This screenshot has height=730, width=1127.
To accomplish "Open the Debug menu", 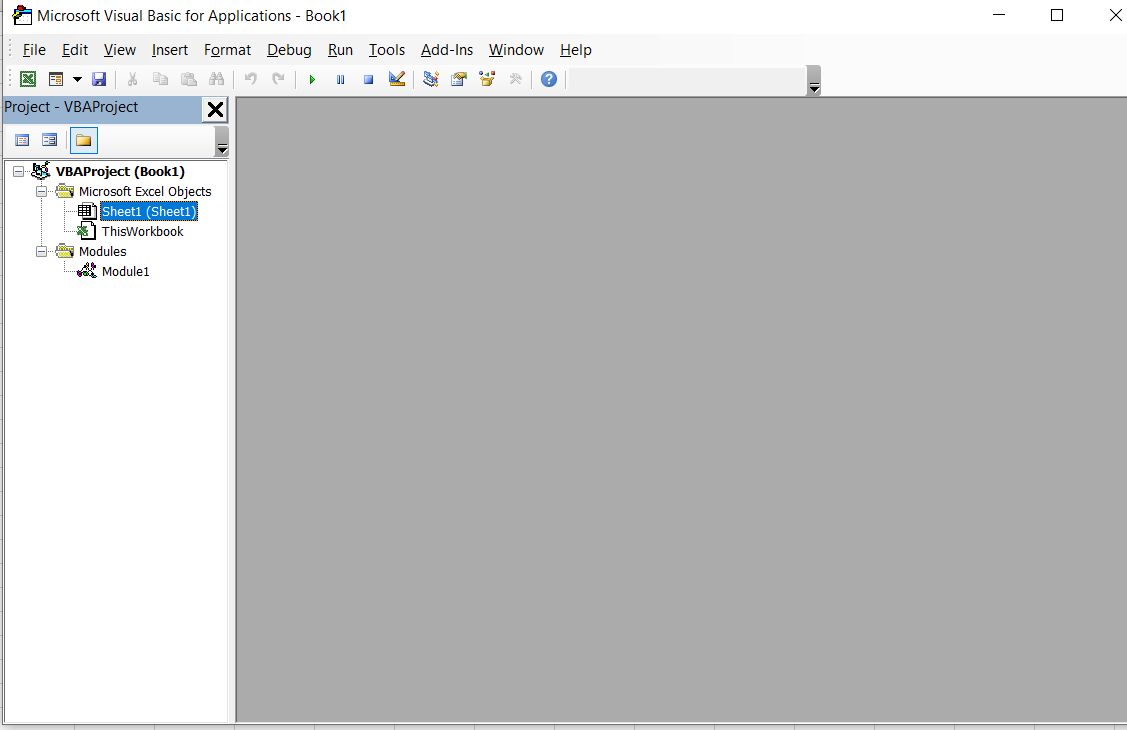I will point(289,50).
